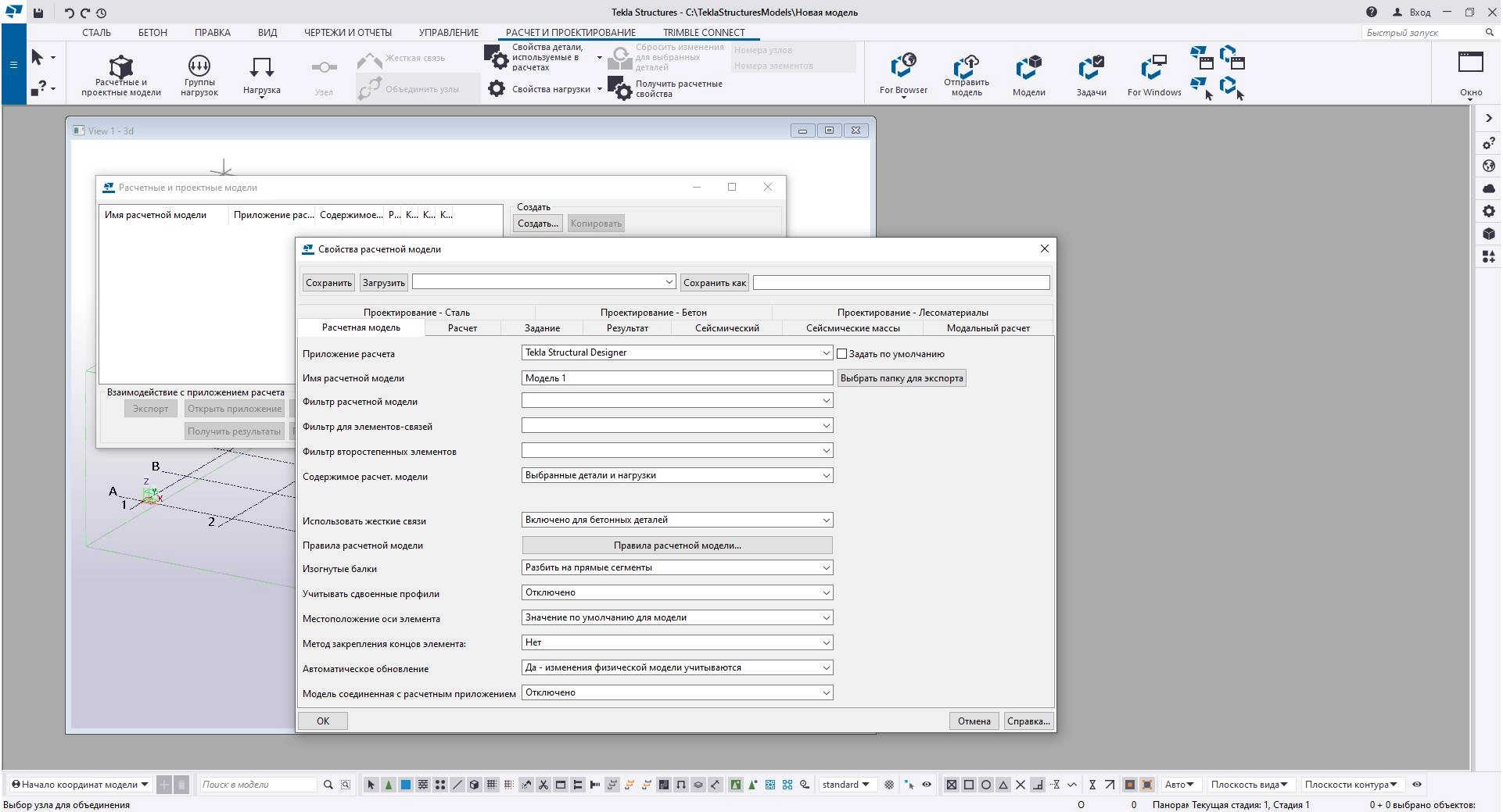Open Свойства нагрузки gear icon
The width and height of the screenshot is (1503, 812).
[497, 89]
